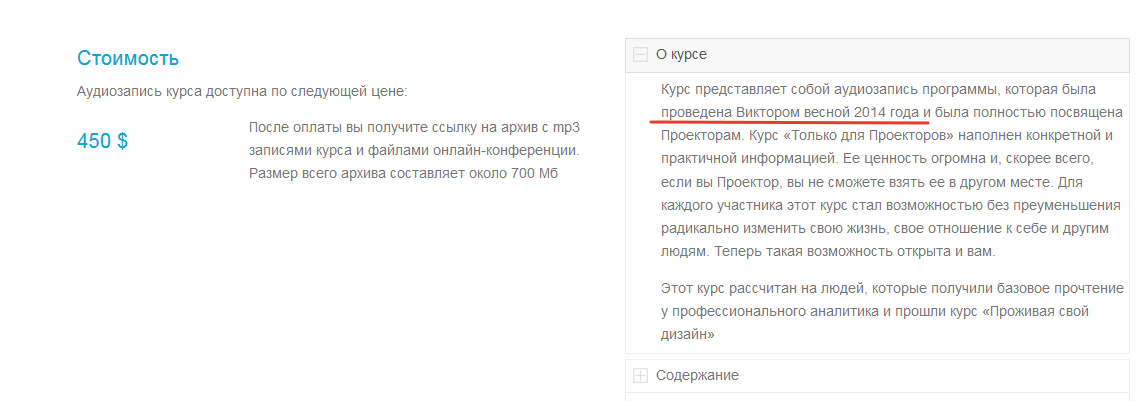Image resolution: width=1147 pixels, height=401 pixels.
Task: Click the «Стоимость» heading
Action: [x=128, y=58]
